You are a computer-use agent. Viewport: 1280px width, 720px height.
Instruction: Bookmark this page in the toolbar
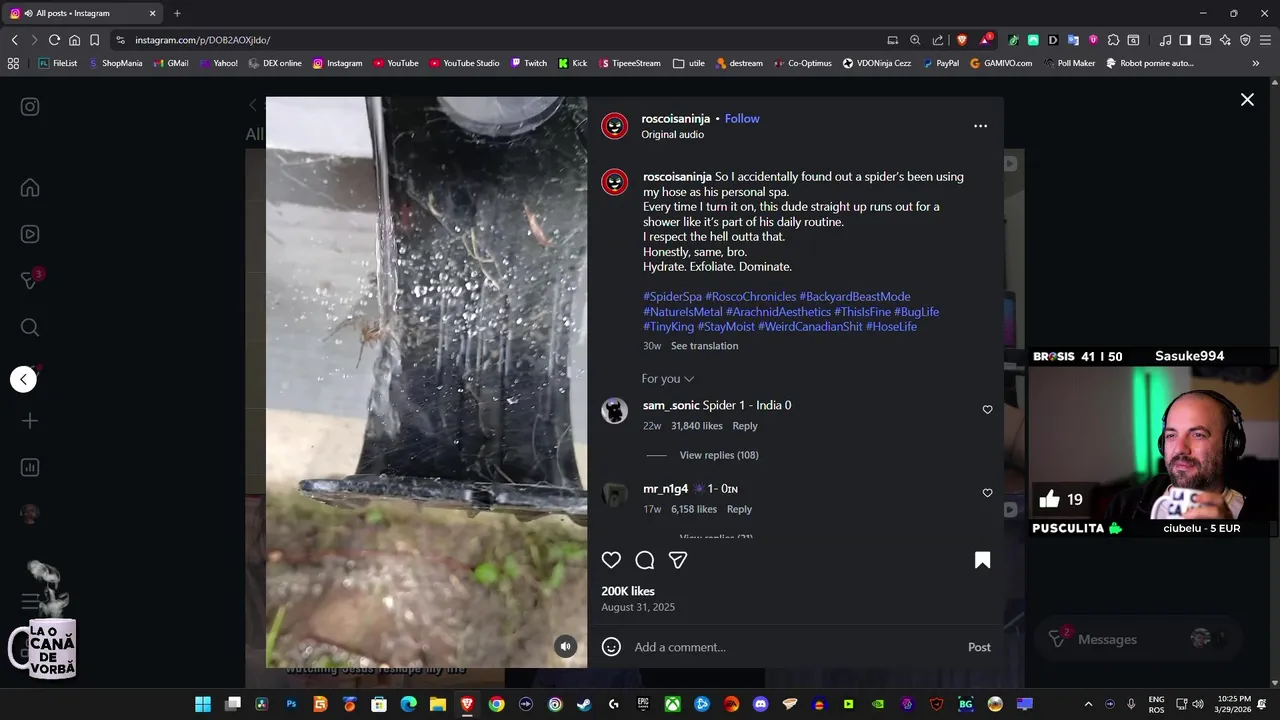[x=94, y=40]
